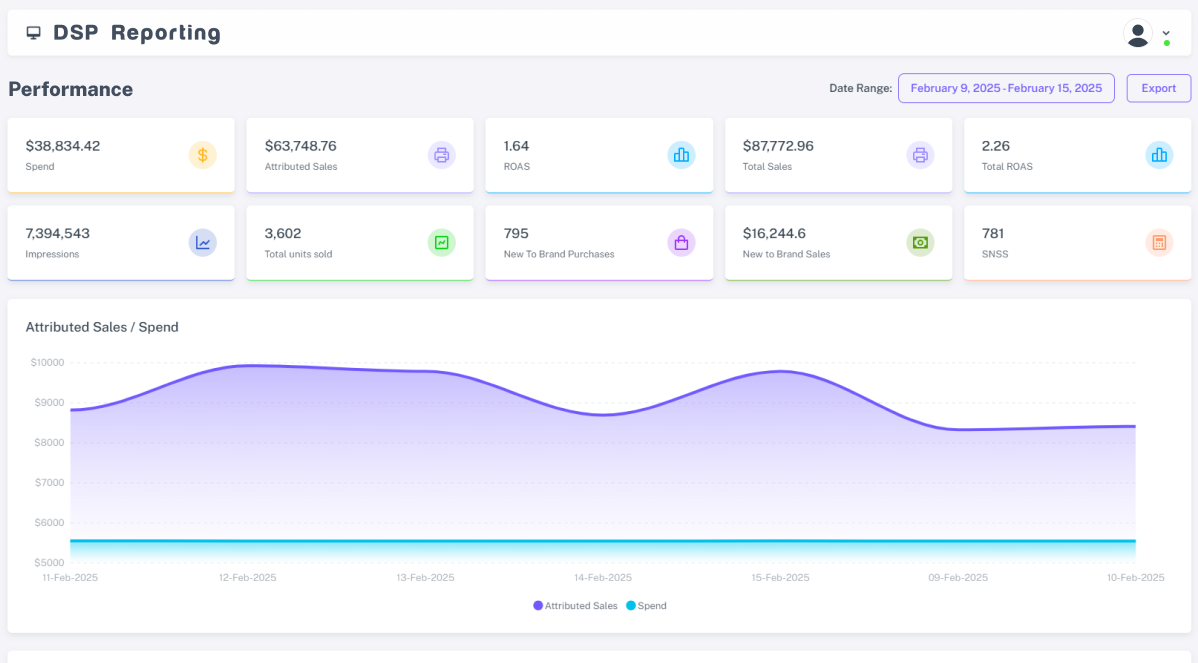Click the bar chart icon on ROAS card
The image size is (1198, 663).
pos(681,155)
